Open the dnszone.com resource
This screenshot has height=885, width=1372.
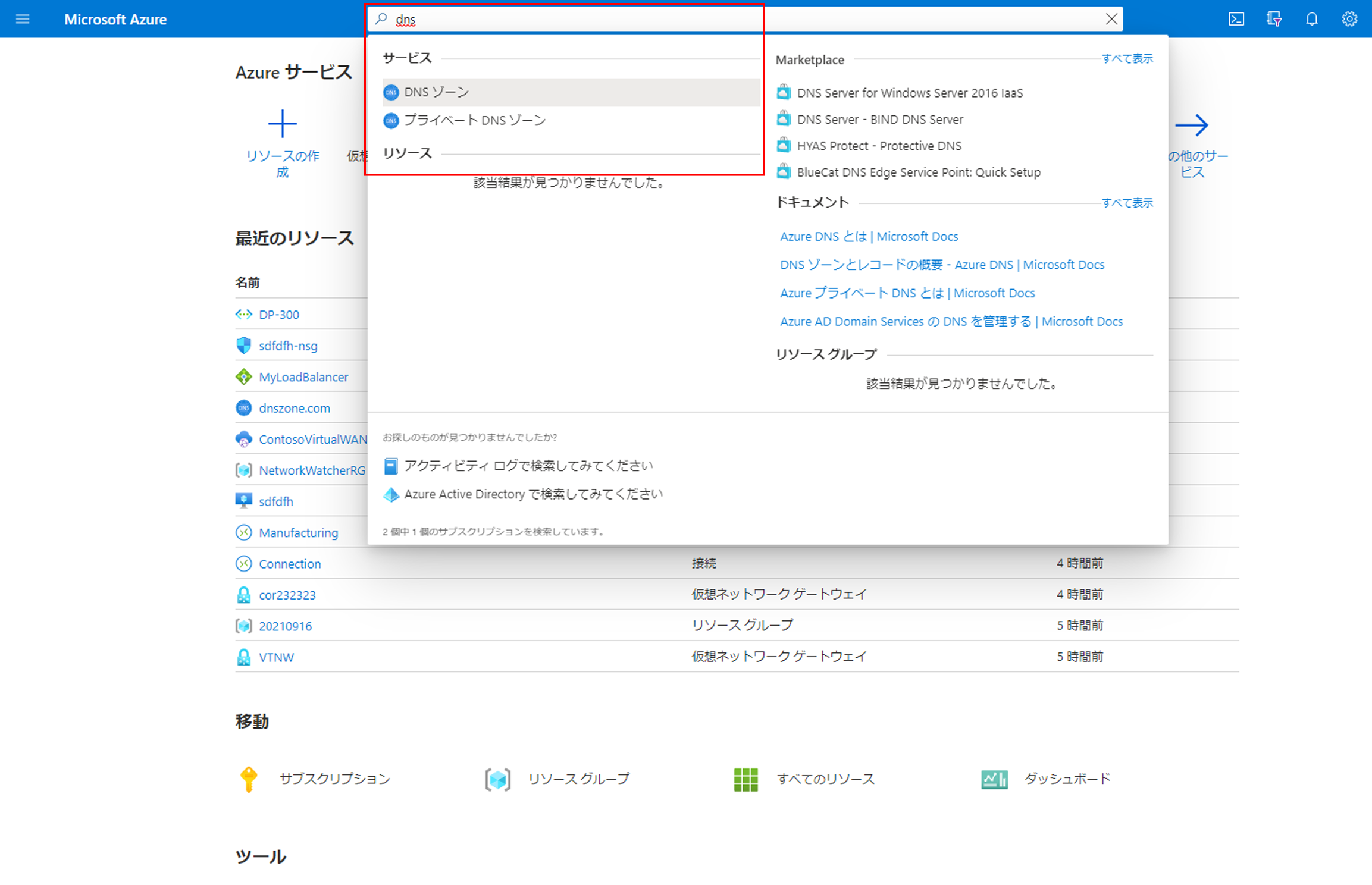pos(294,408)
